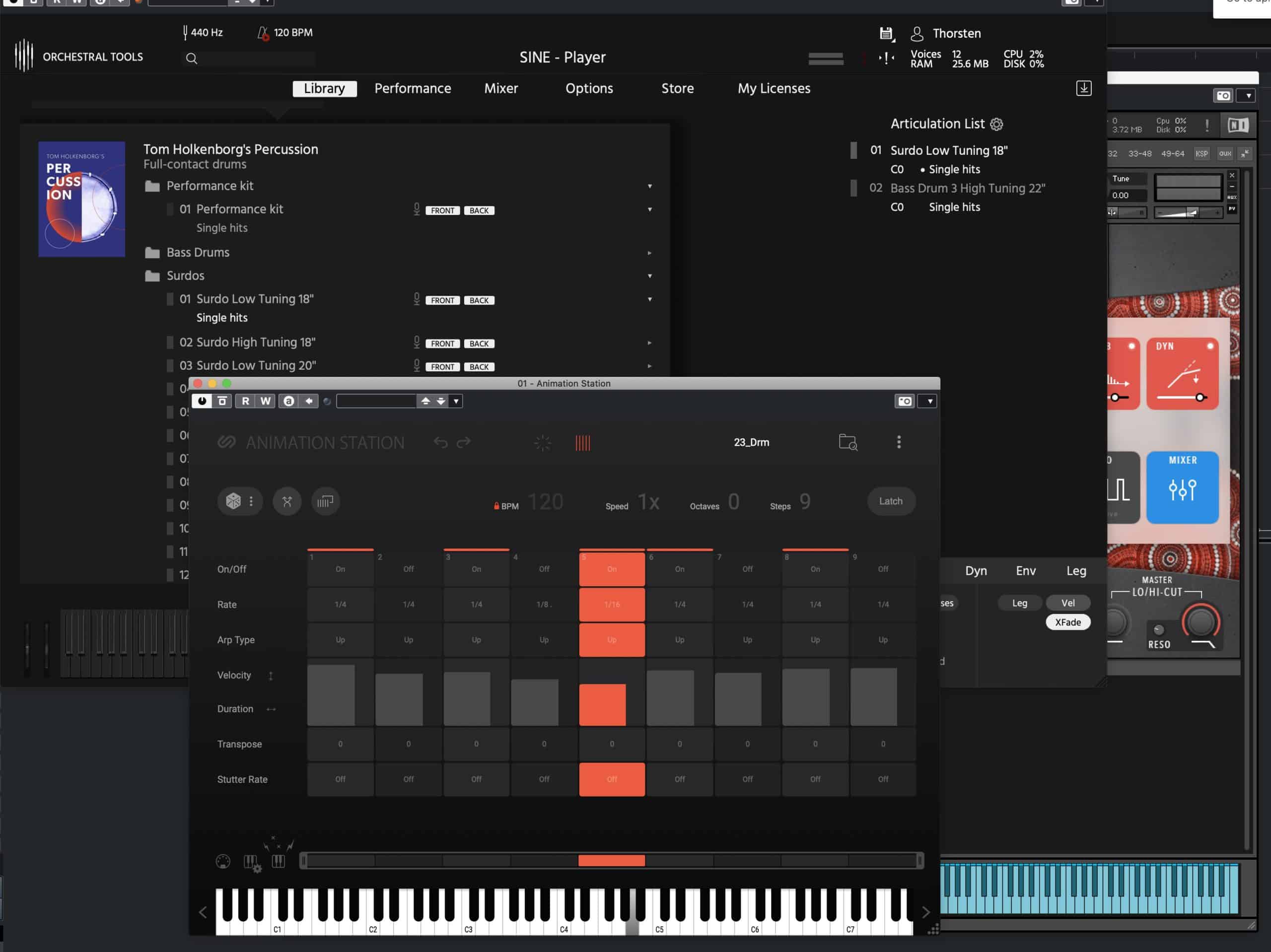Toggle the Latch button
The width and height of the screenshot is (1271, 952).
[891, 501]
